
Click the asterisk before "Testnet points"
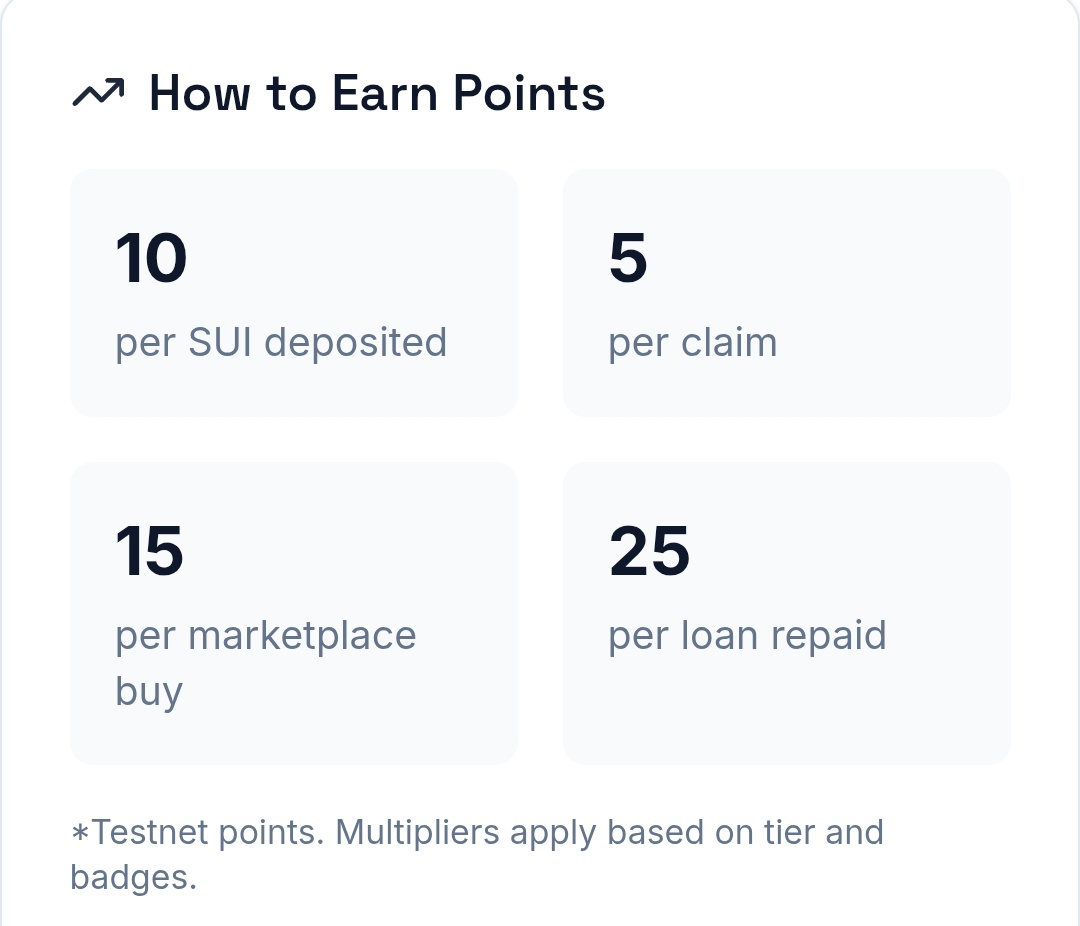80,834
